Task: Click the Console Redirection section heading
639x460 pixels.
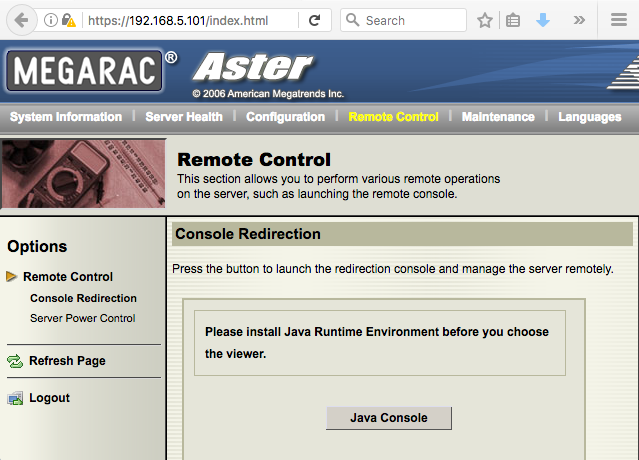Action: (248, 234)
